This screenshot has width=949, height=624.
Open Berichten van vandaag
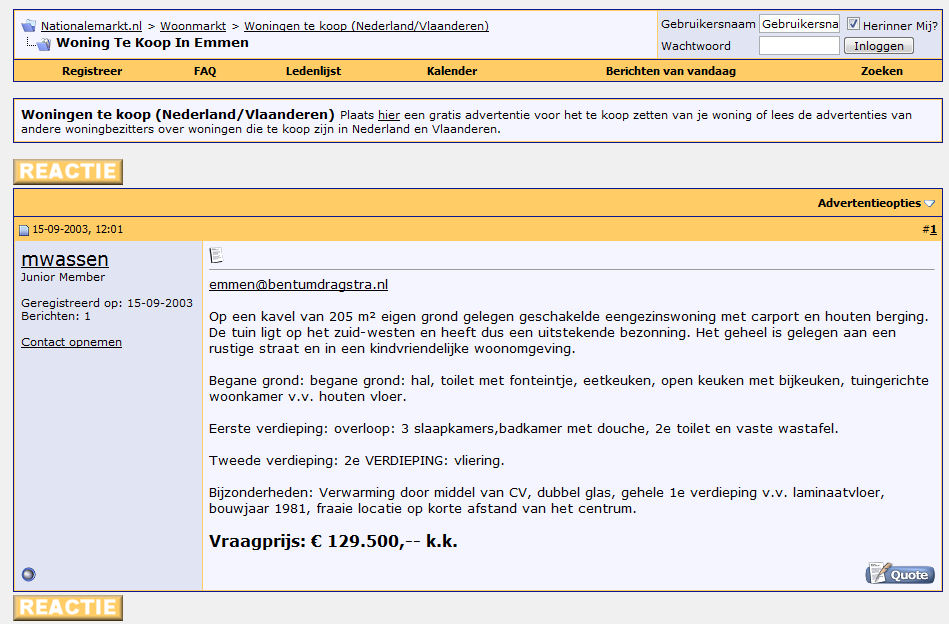(x=671, y=71)
